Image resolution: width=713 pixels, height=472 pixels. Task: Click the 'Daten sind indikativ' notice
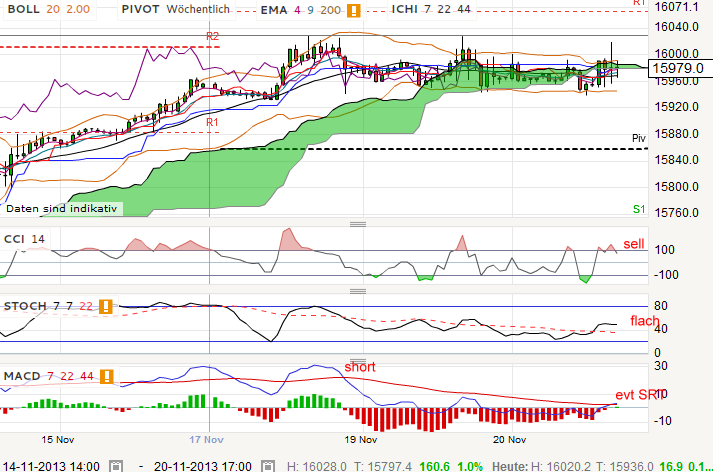pyautogui.click(x=61, y=209)
